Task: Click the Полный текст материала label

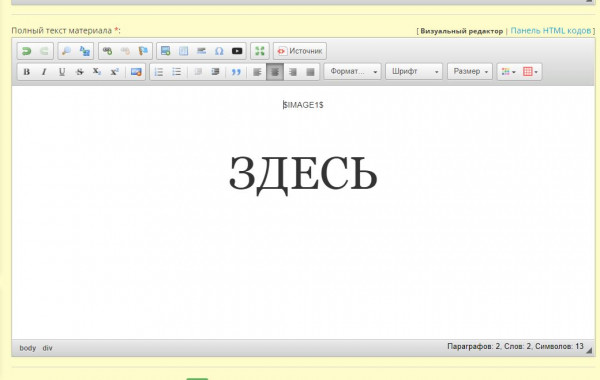Action: 62,31
